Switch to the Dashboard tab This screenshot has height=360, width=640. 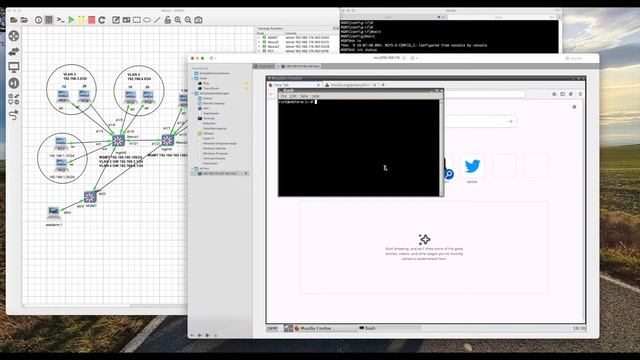[264, 66]
